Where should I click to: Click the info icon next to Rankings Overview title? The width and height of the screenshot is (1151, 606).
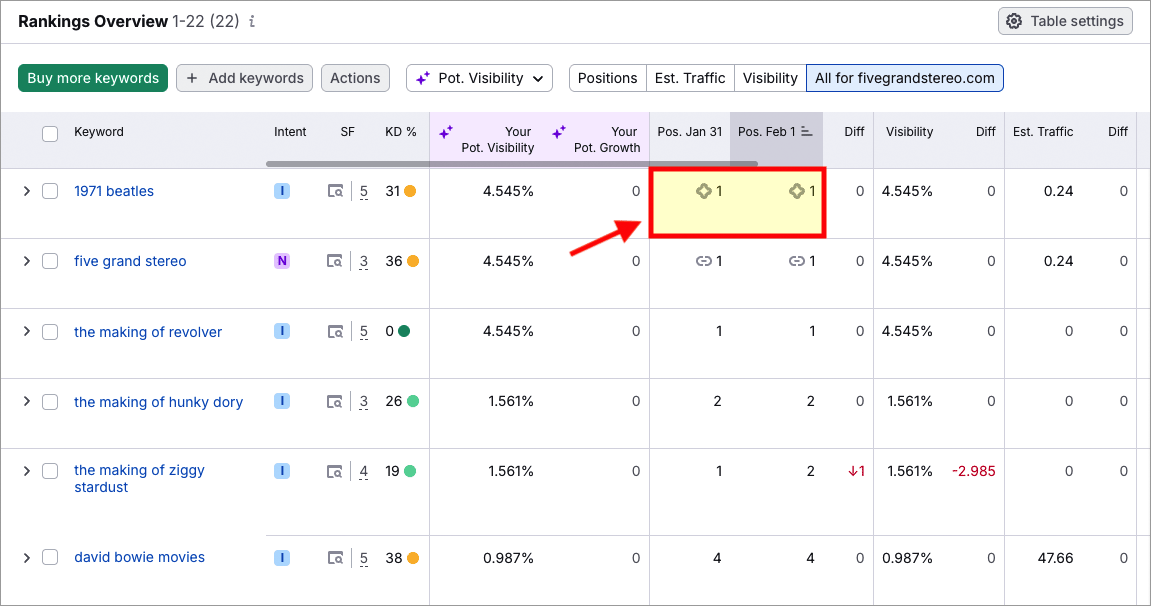click(x=251, y=20)
